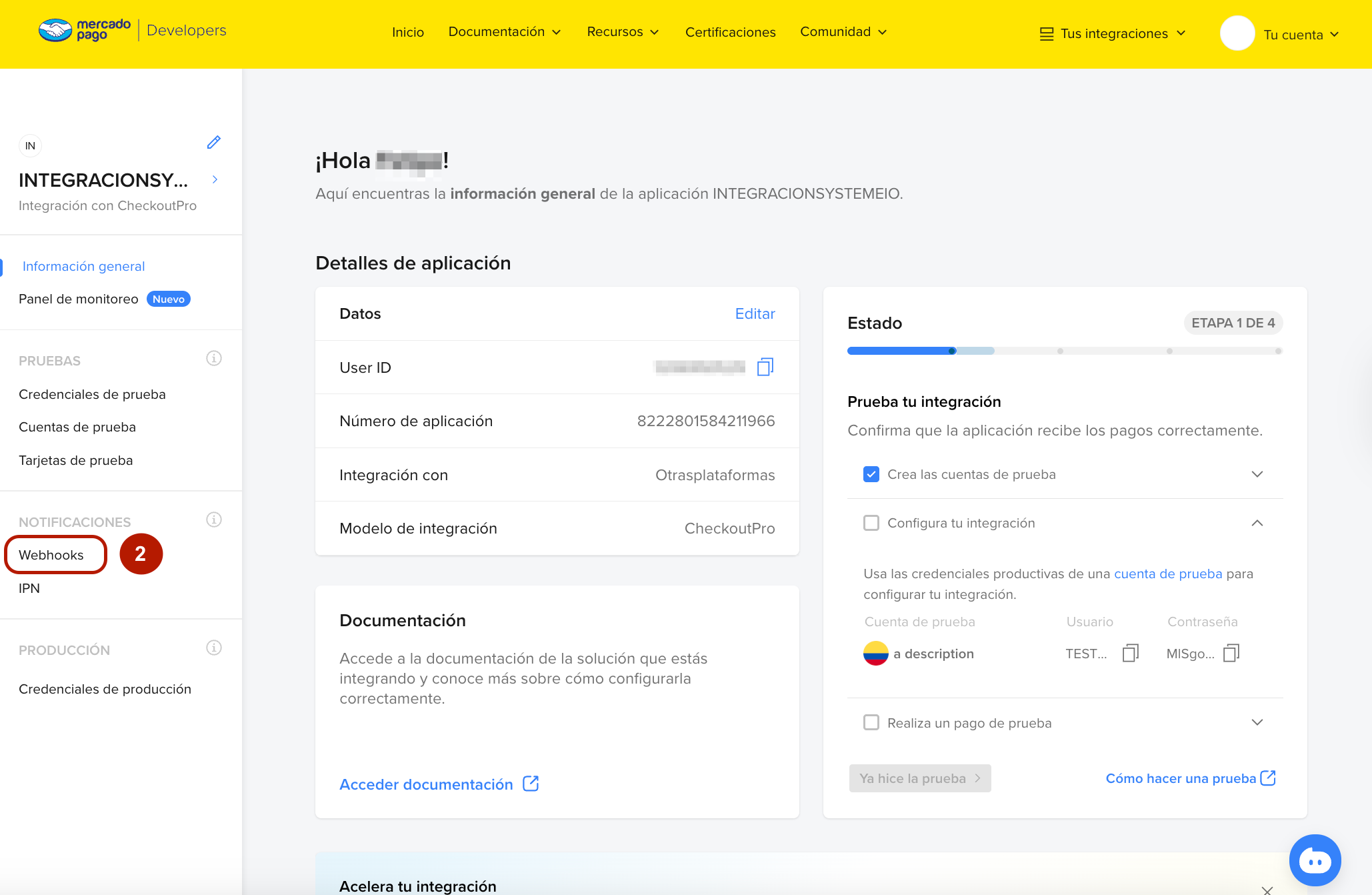Click the pencil edit icon in sidebar
The height and width of the screenshot is (895, 1372).
[213, 142]
